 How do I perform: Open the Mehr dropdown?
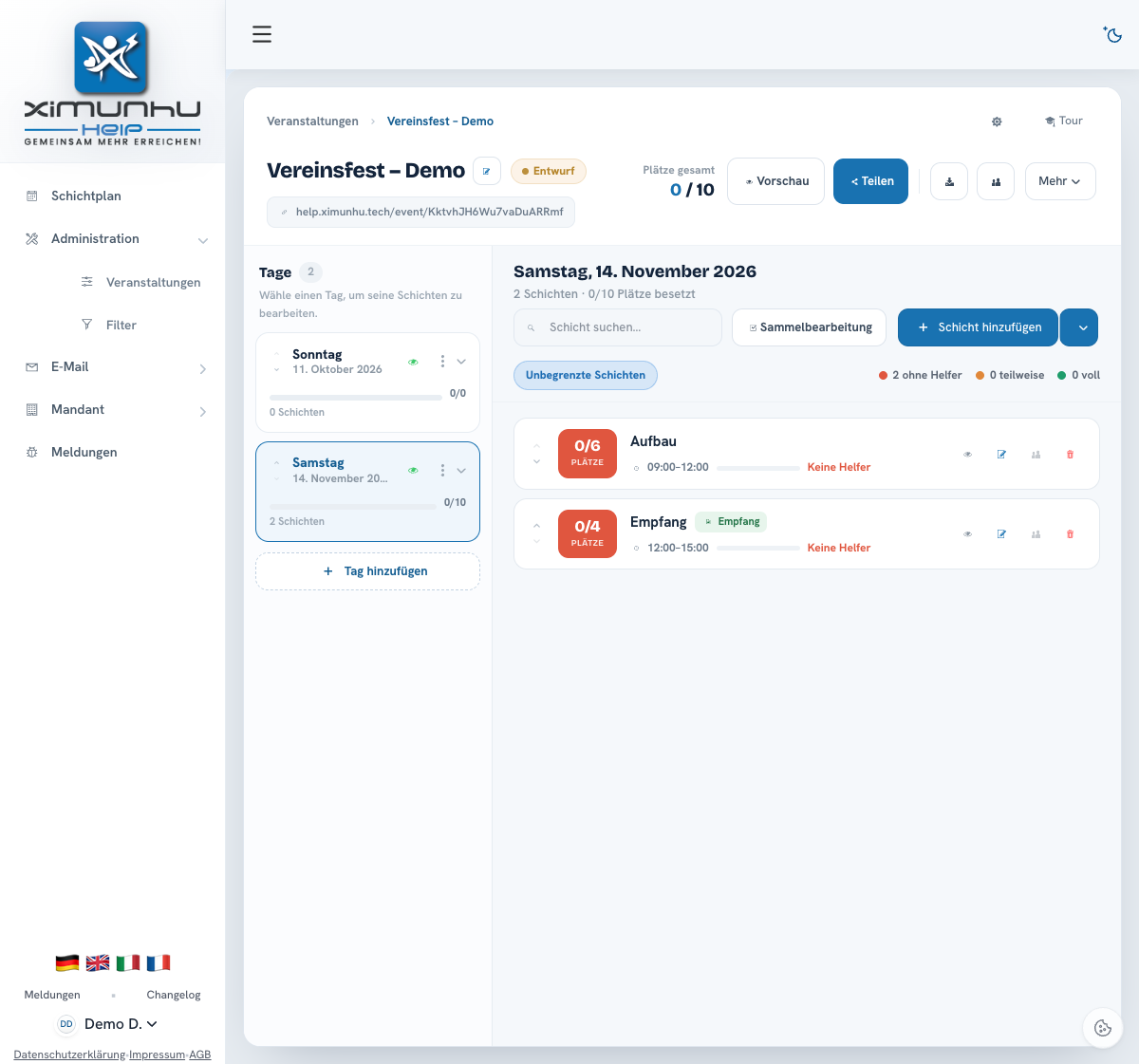1060,181
